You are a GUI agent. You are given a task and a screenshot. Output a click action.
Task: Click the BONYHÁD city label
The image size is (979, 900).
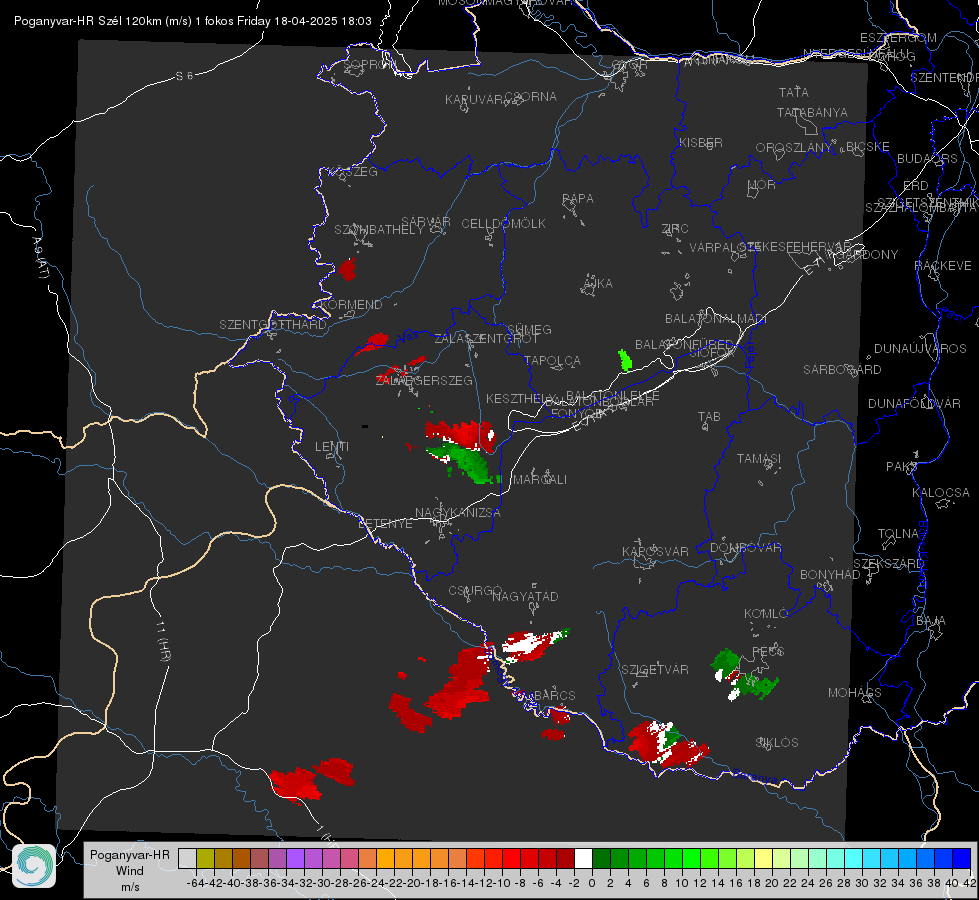(830, 575)
